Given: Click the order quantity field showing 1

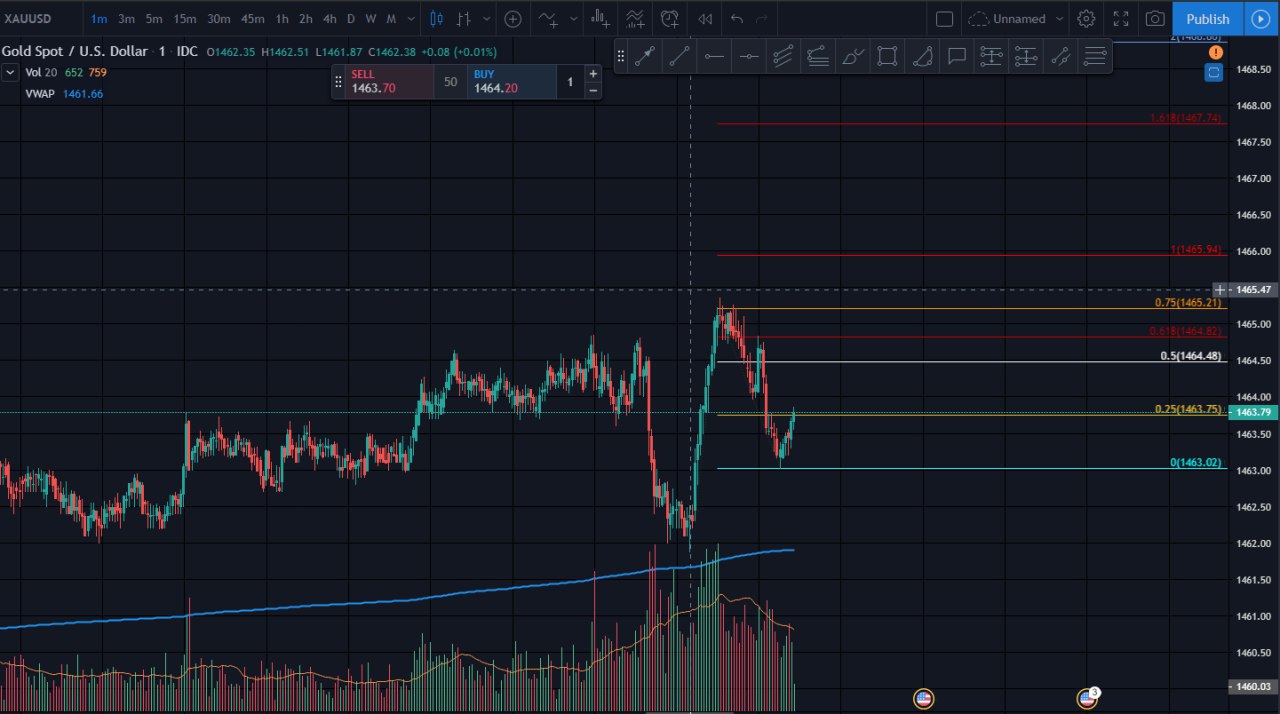Looking at the screenshot, I should click(x=570, y=82).
